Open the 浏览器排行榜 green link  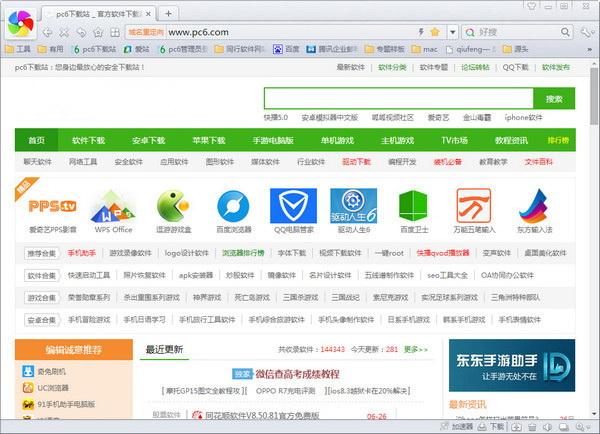pyautogui.click(x=243, y=253)
